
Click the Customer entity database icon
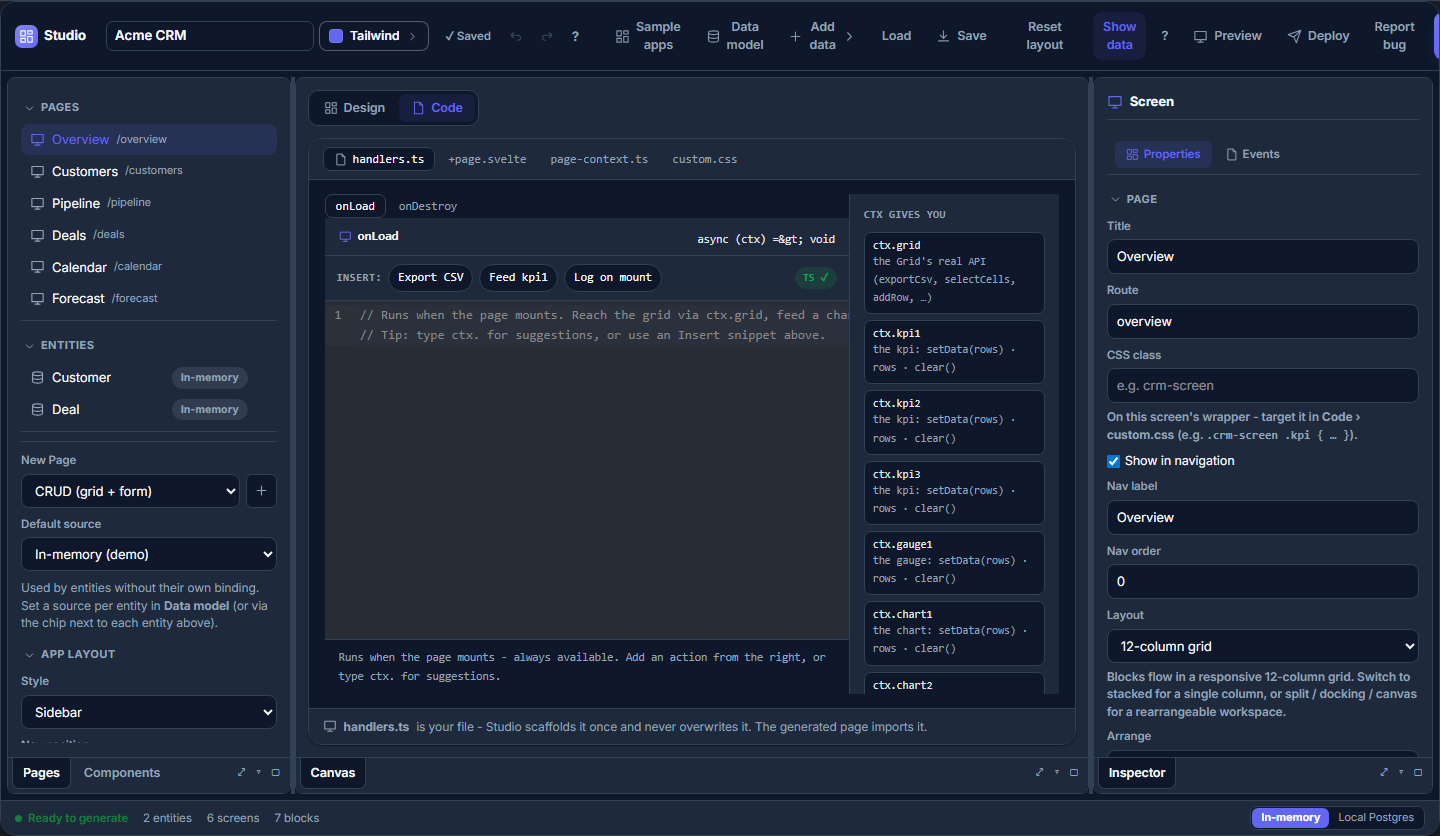(x=38, y=377)
